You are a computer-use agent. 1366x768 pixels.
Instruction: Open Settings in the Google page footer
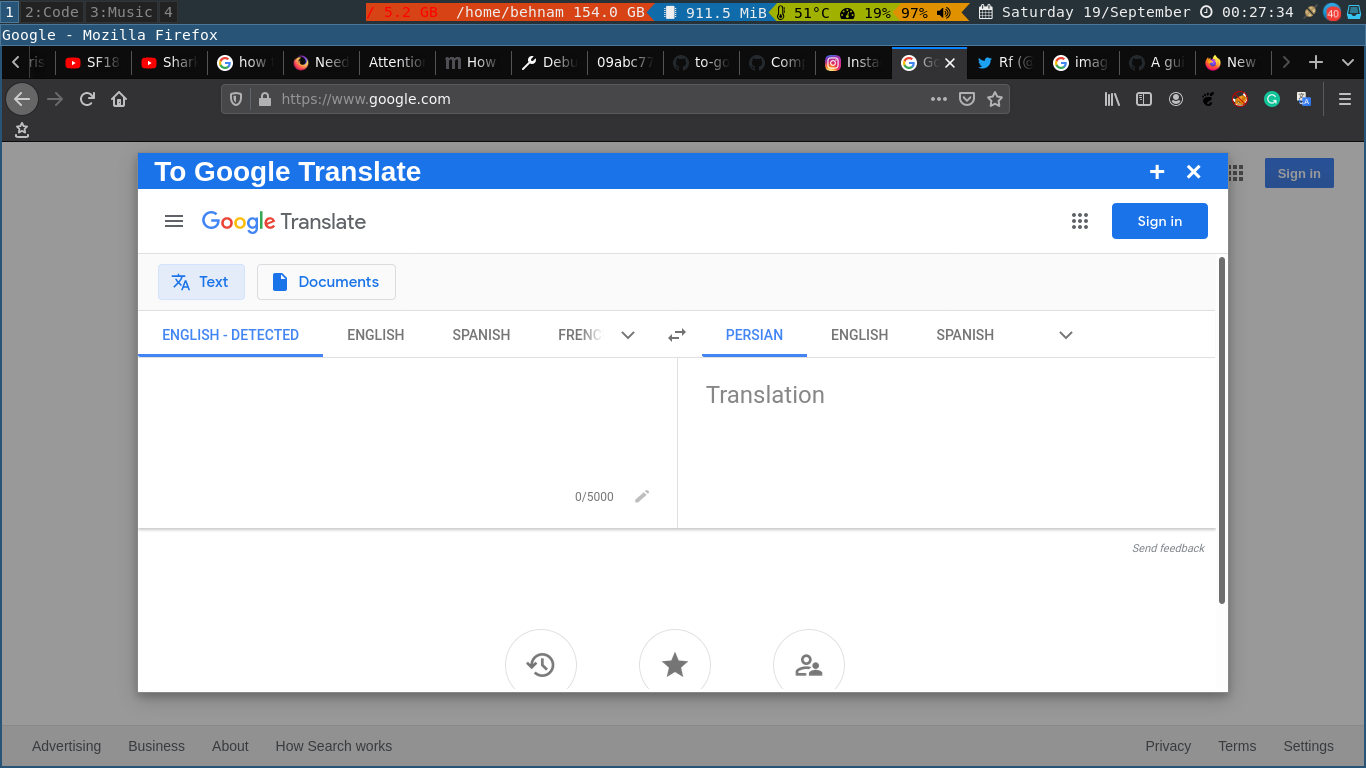click(1308, 746)
